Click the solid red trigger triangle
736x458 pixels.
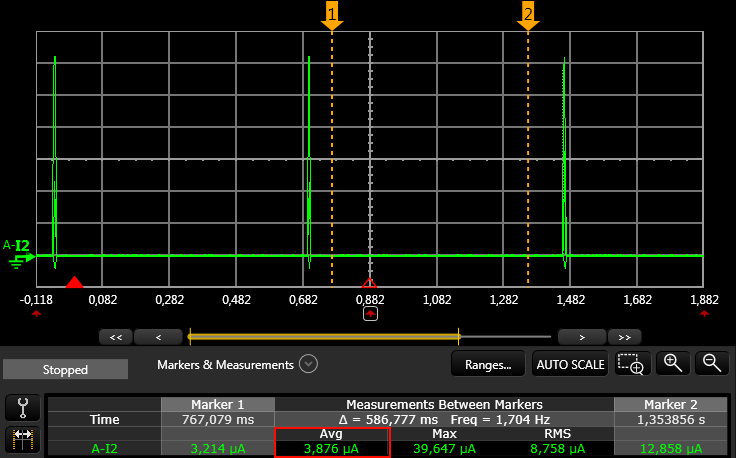tap(74, 282)
